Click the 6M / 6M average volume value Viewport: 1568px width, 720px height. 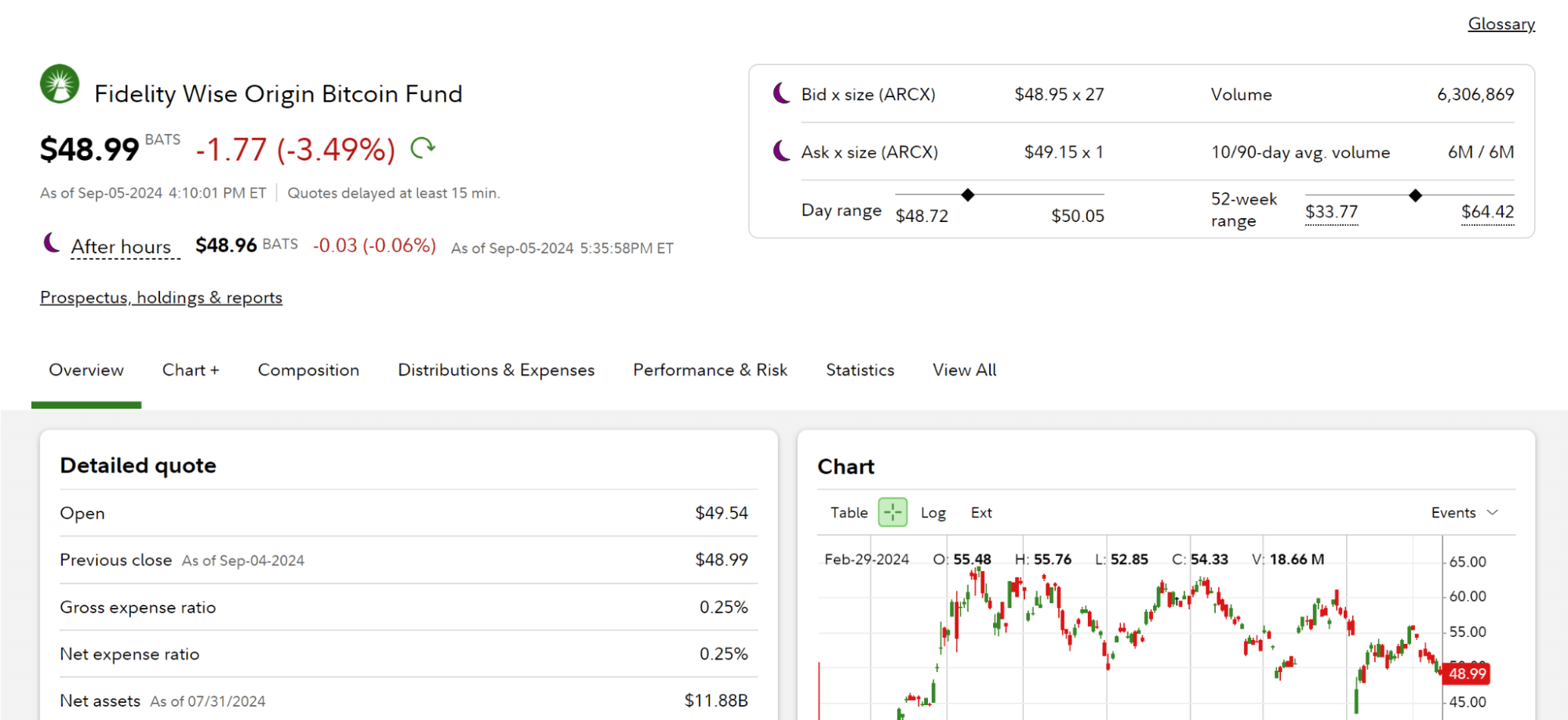1481,152
